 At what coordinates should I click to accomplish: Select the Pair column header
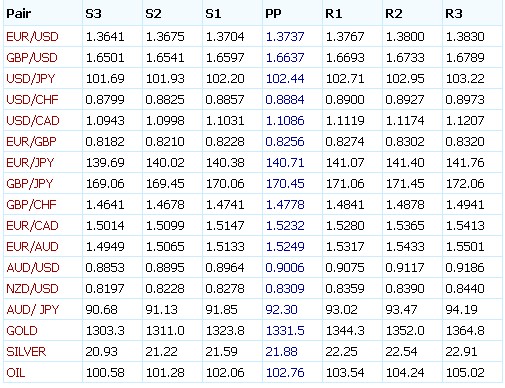[x=19, y=14]
